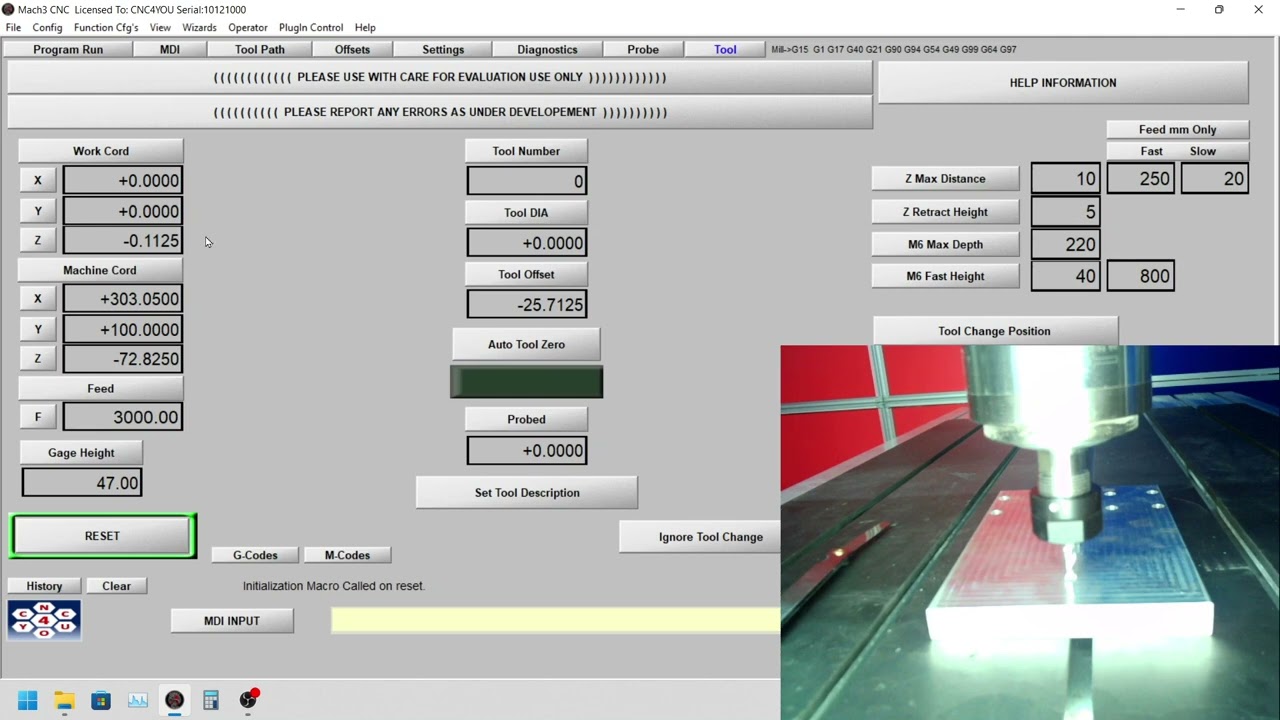Image resolution: width=1280 pixels, height=720 pixels.
Task: Click the Probed button
Action: 526,419
